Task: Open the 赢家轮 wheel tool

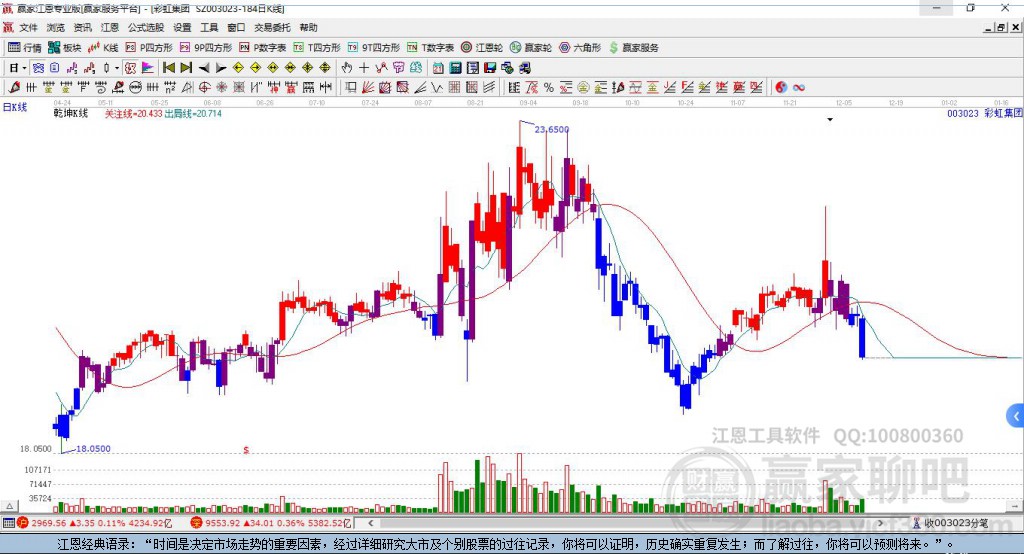Action: [x=531, y=48]
